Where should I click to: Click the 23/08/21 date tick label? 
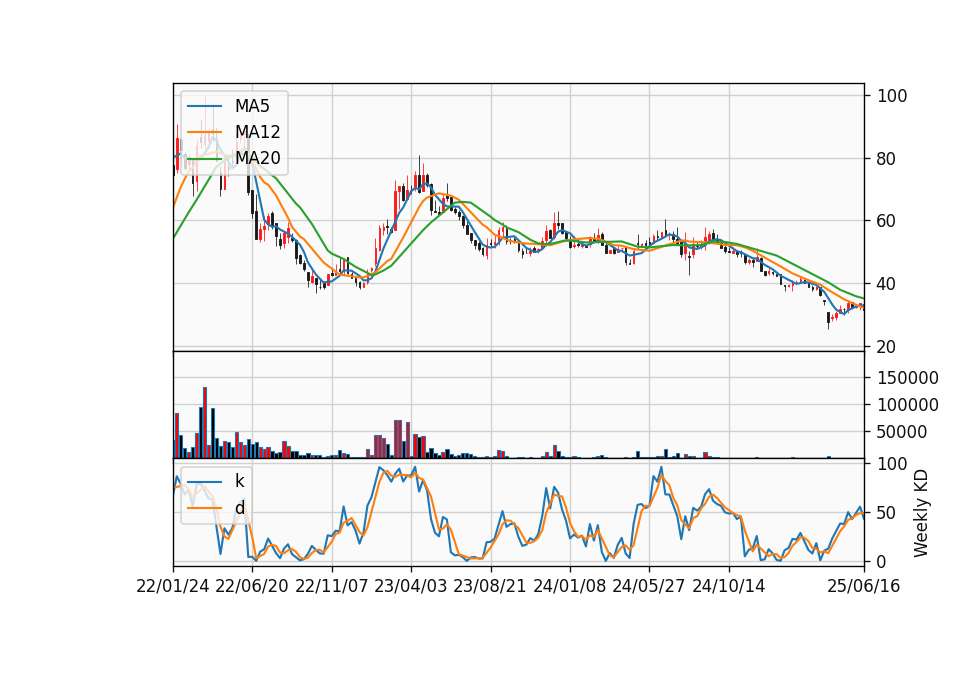[490, 586]
